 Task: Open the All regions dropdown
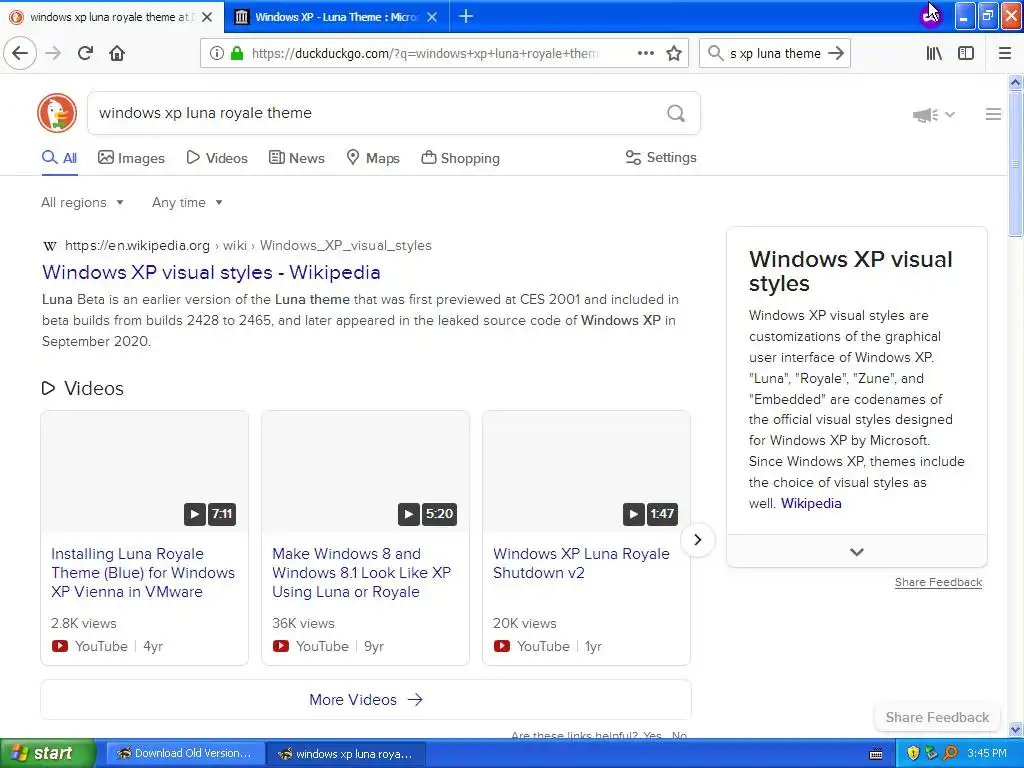pyautogui.click(x=82, y=202)
